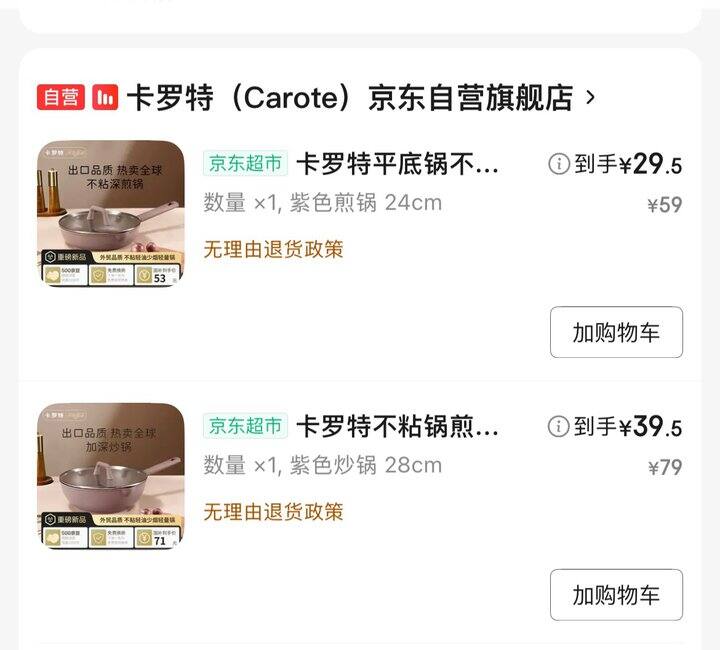Expand store page via chevron after 旗舰店
Screen dimensions: 720x650
pos(591,97)
